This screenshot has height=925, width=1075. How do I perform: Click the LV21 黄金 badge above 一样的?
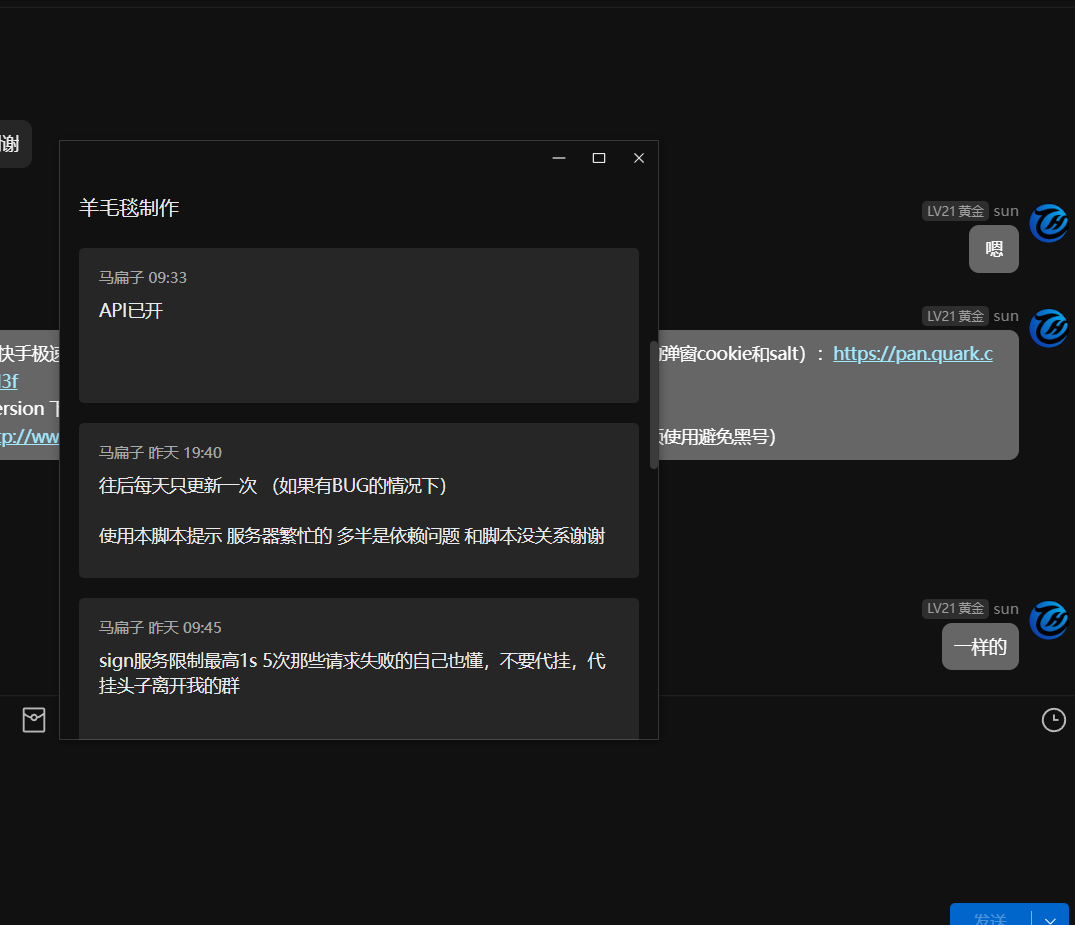click(x=954, y=608)
